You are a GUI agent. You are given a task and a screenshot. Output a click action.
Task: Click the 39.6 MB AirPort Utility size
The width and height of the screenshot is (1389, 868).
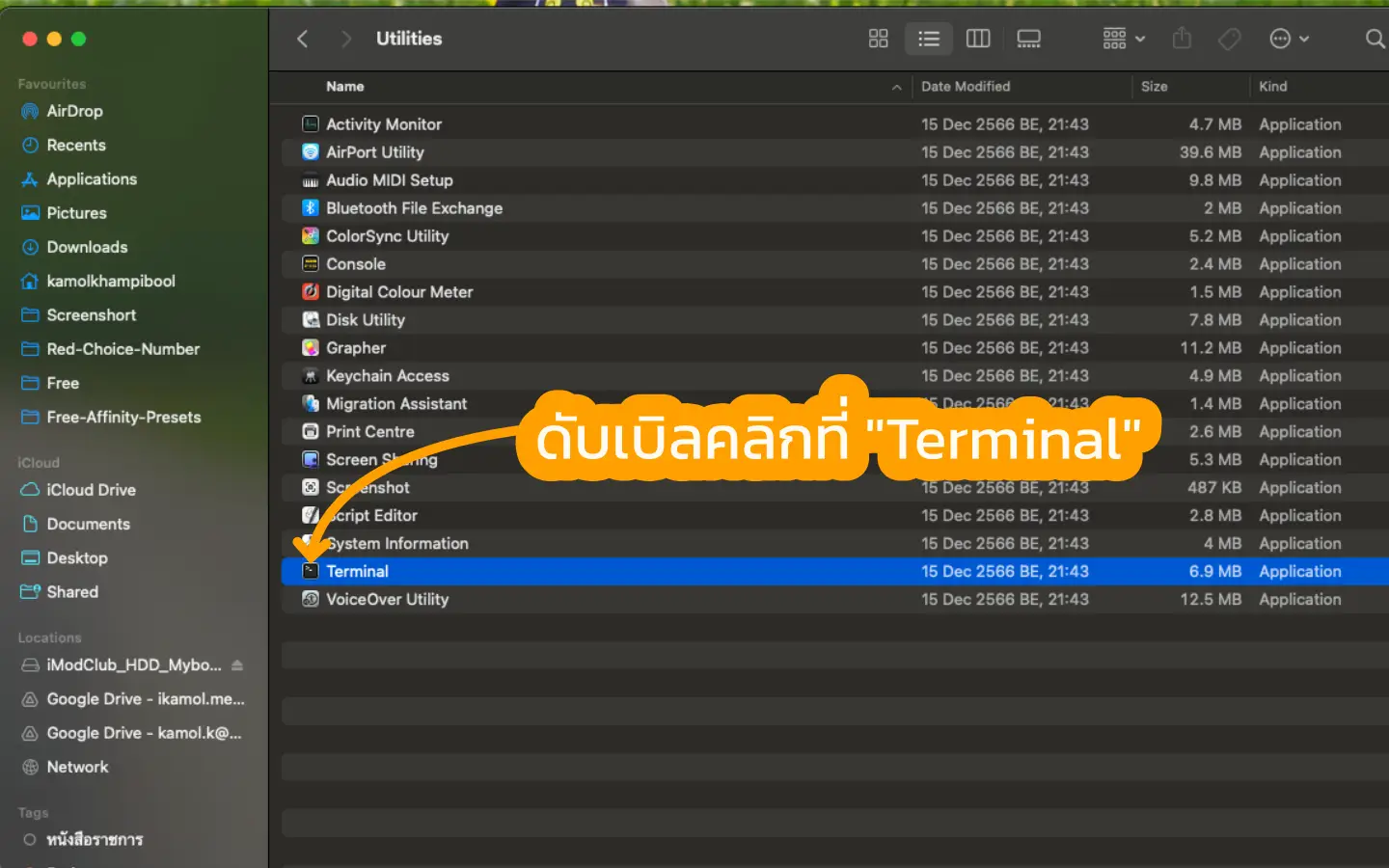coord(1211,152)
